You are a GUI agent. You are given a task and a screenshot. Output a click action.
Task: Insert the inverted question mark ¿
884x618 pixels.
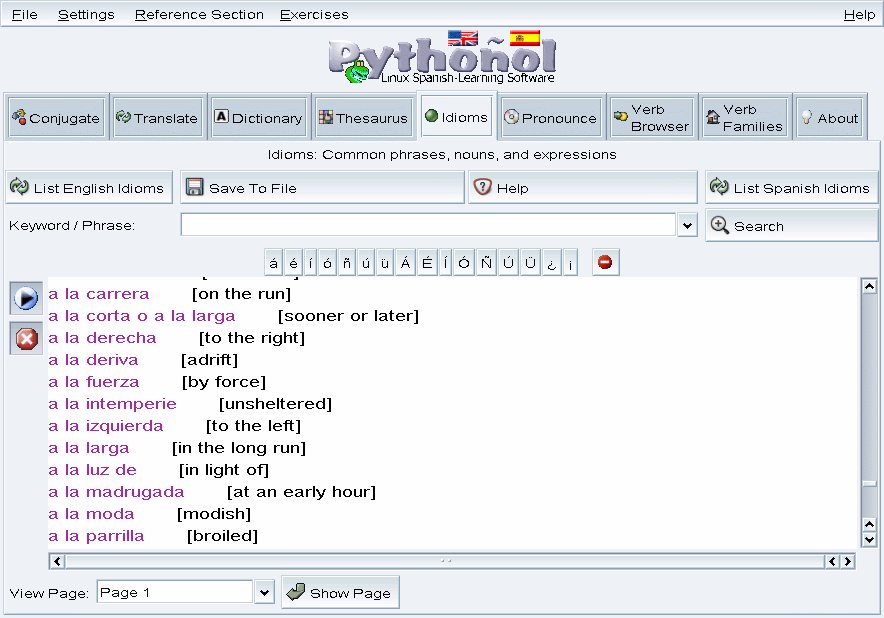(552, 264)
